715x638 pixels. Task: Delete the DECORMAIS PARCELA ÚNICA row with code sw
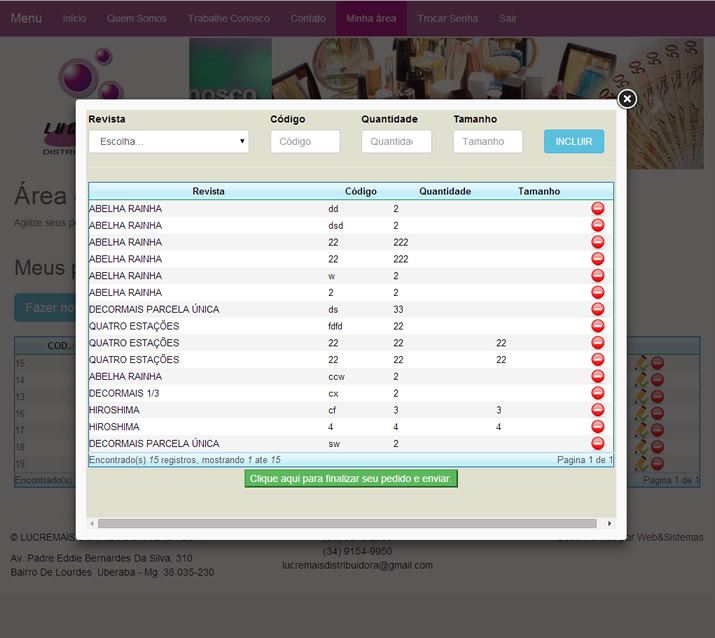(597, 443)
